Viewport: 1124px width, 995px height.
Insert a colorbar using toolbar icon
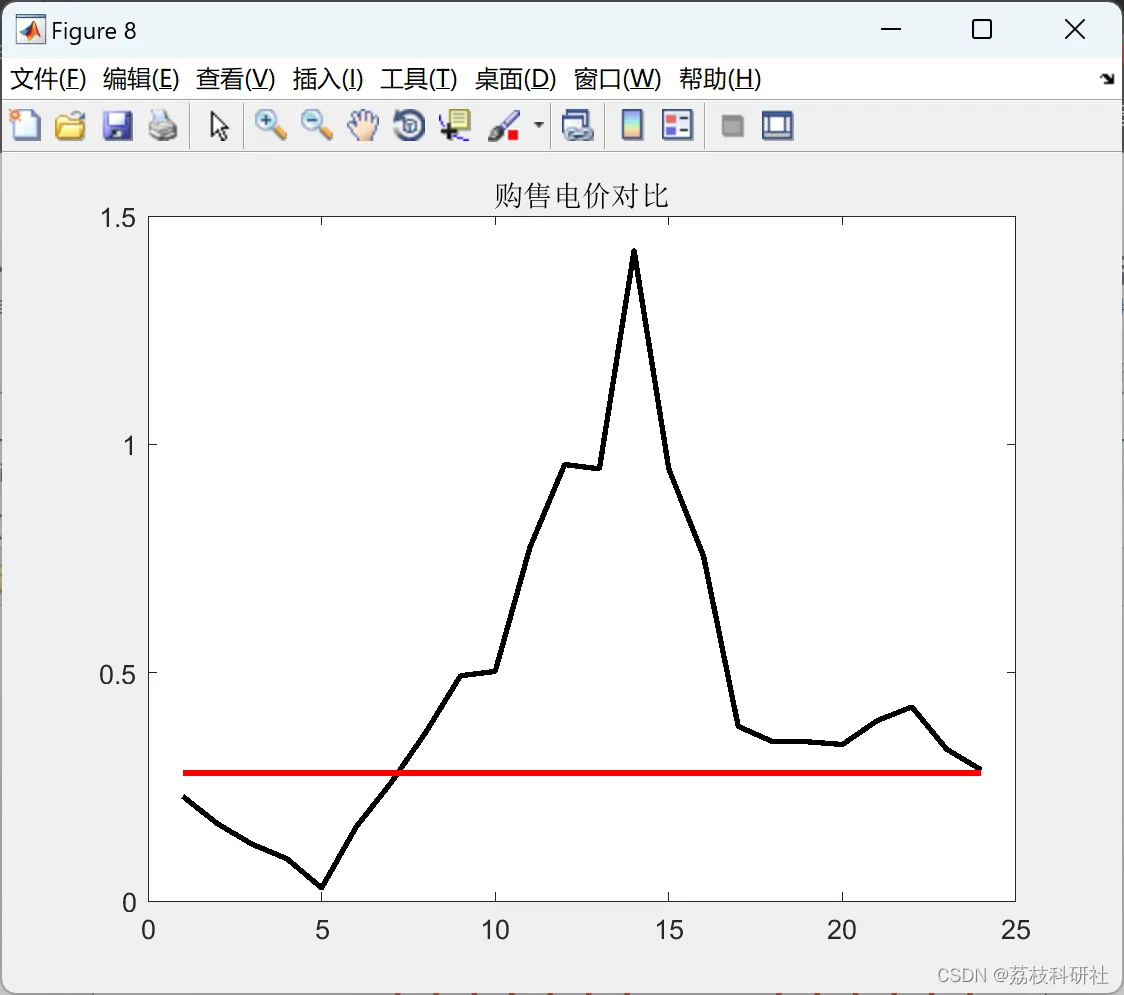click(632, 125)
